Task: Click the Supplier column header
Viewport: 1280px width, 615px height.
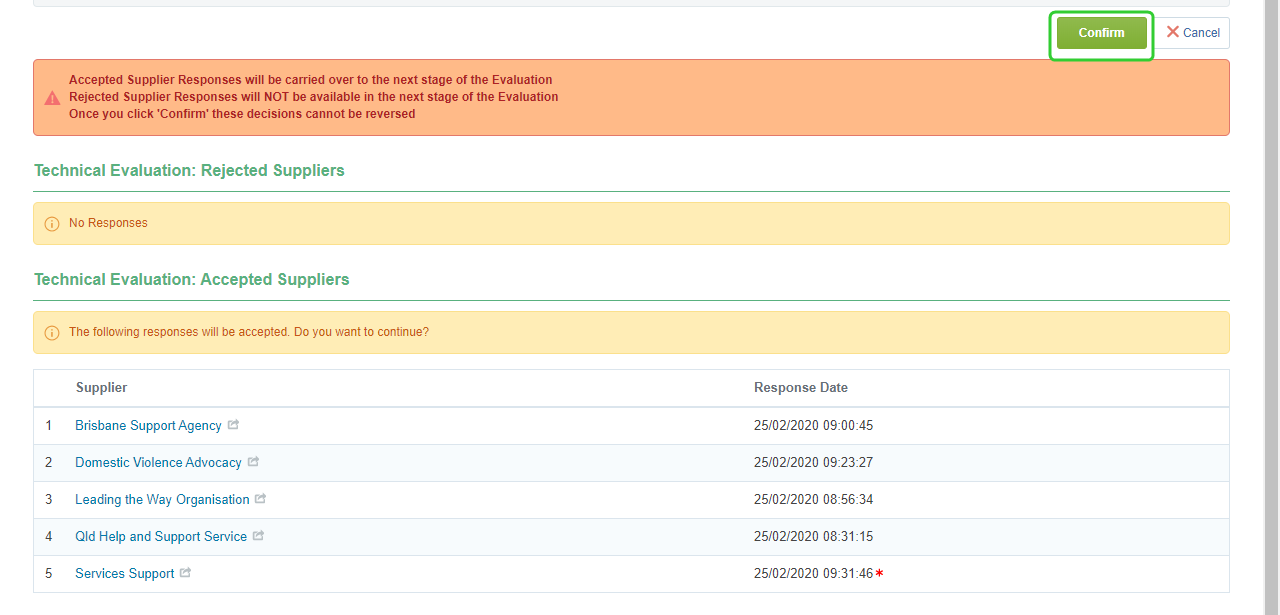Action: point(102,388)
